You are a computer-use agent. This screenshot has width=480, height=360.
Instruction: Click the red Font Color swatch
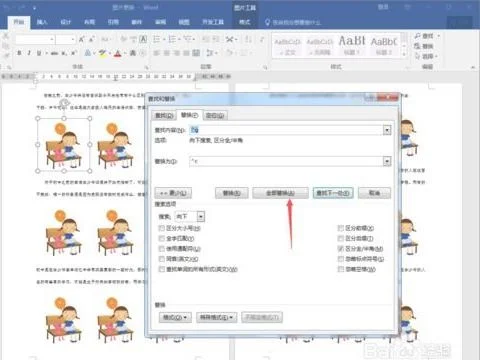tap(117, 53)
